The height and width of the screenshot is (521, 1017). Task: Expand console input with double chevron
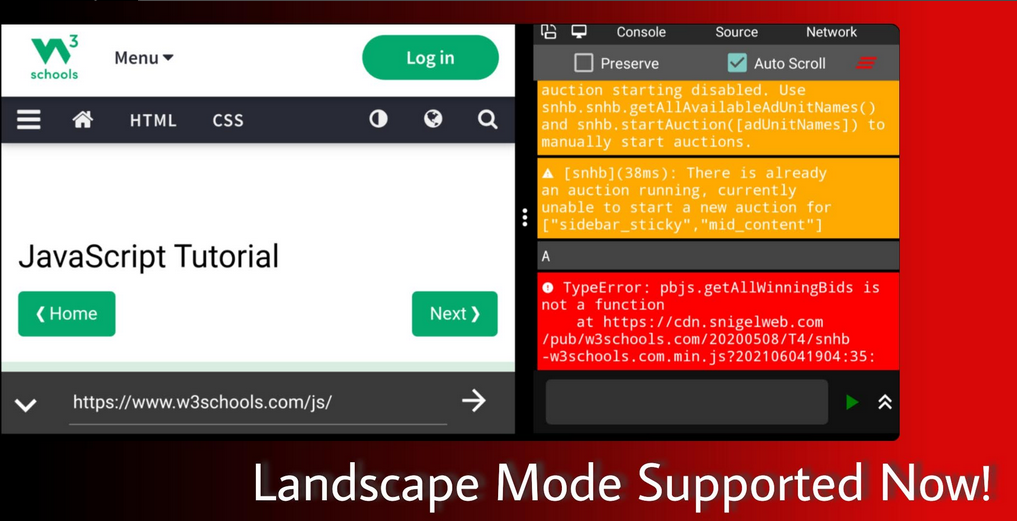(x=885, y=402)
